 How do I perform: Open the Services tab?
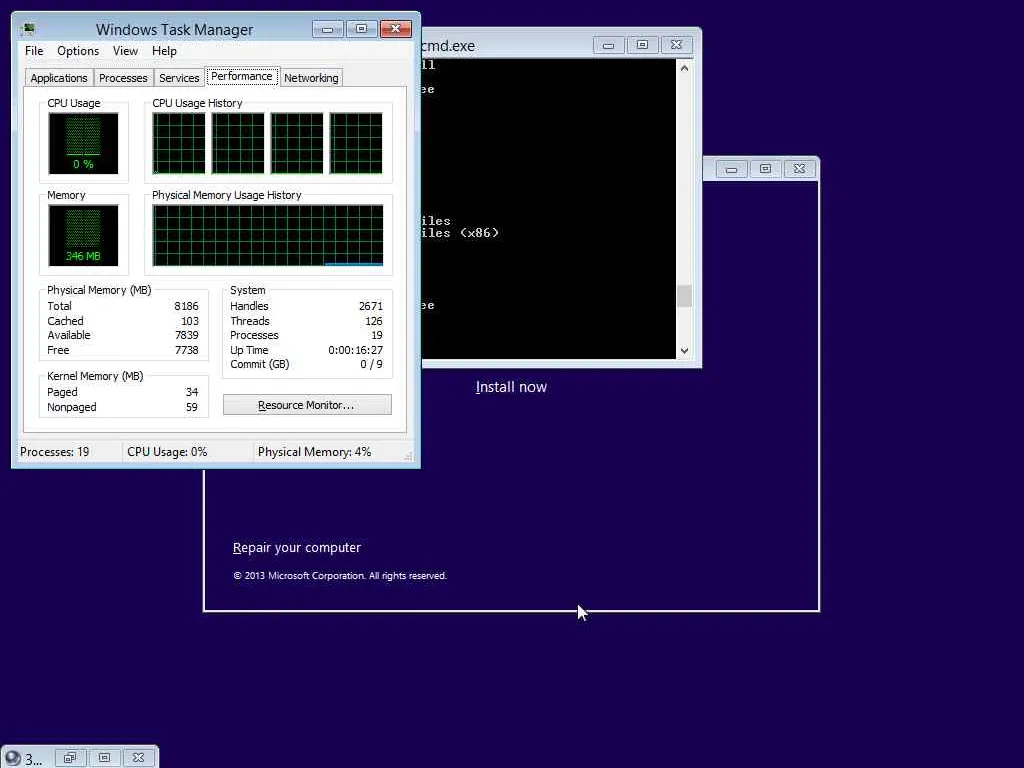[x=179, y=78]
